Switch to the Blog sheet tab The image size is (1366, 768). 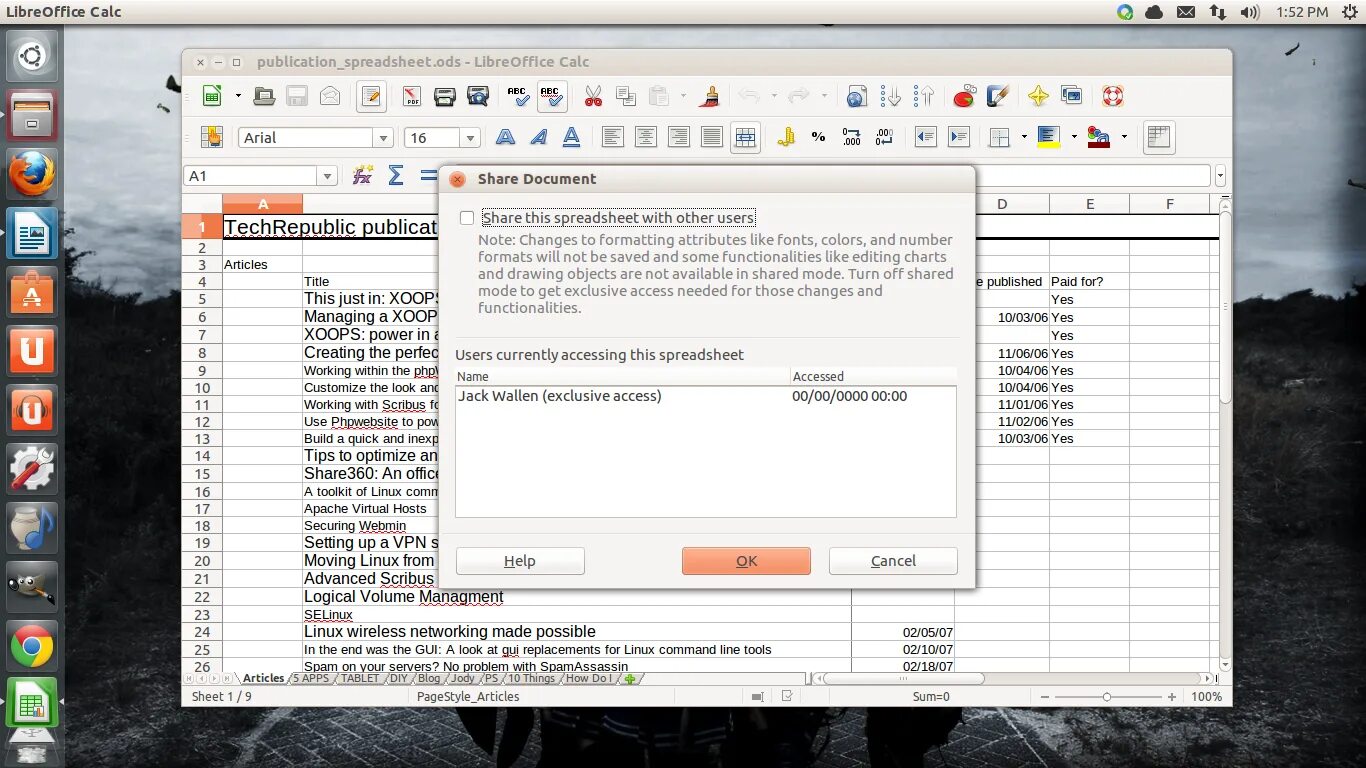coord(429,678)
